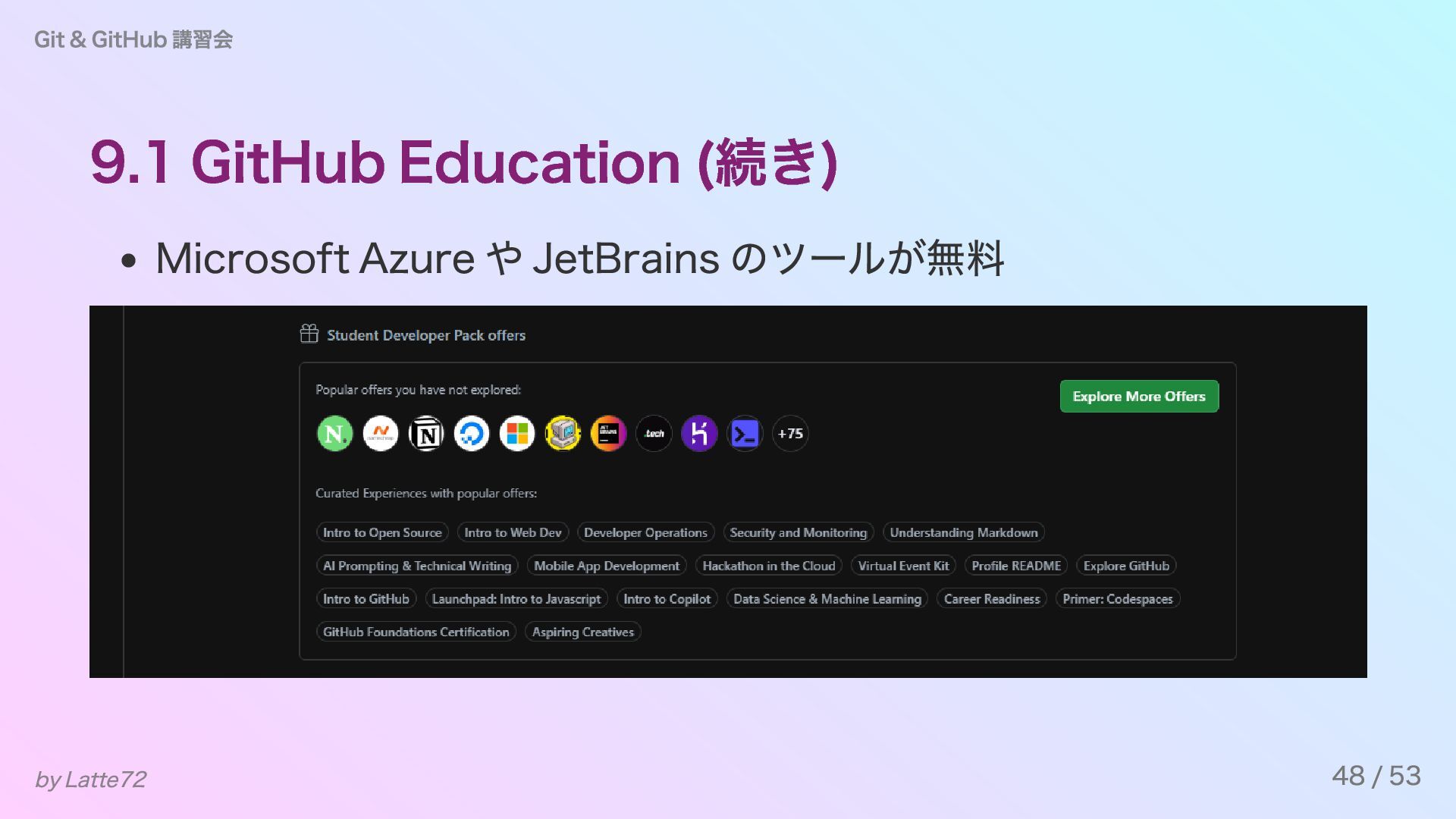Open the DigitalOcean offer icon
Image resolution: width=1456 pixels, height=819 pixels.
[x=472, y=434]
